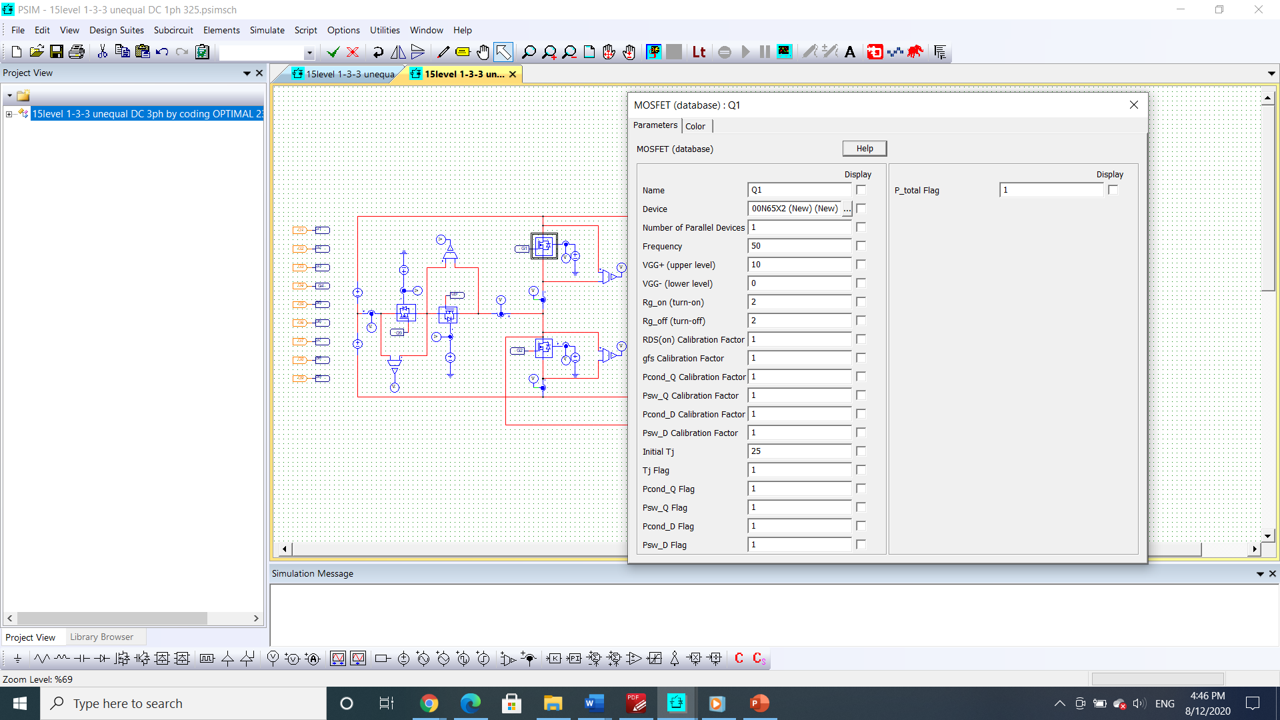1280x720 pixels.
Task: Open Project View panel dropdown arrow
Action: pyautogui.click(x=247, y=73)
